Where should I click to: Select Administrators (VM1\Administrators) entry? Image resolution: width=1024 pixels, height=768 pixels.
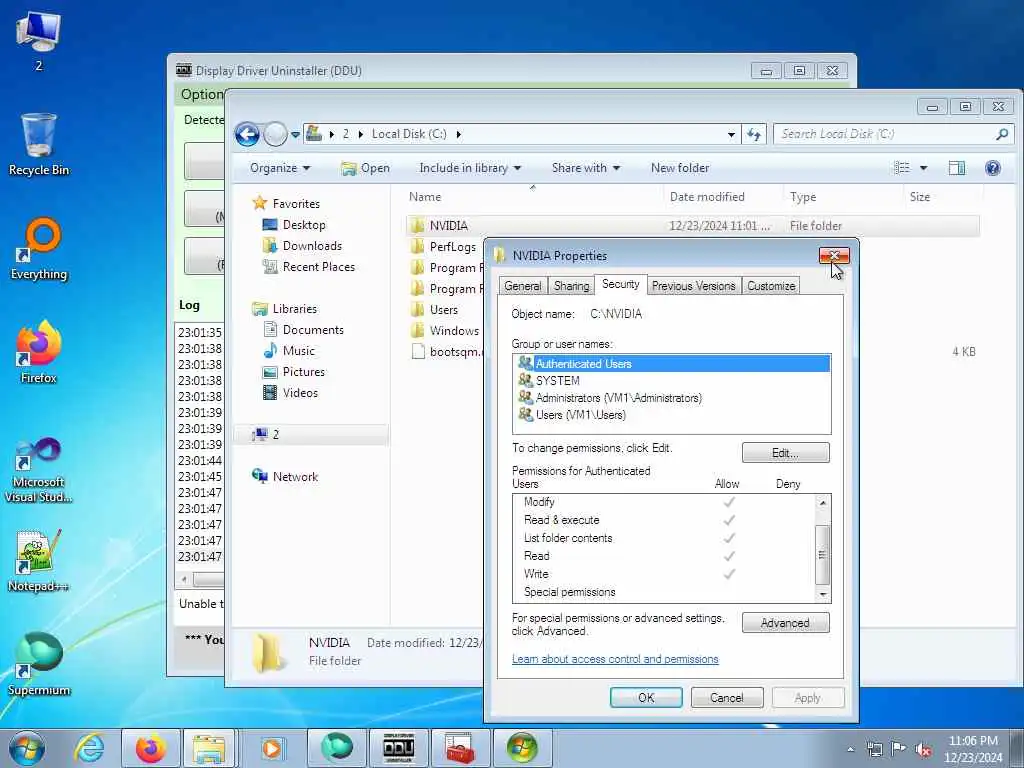[x=671, y=398]
